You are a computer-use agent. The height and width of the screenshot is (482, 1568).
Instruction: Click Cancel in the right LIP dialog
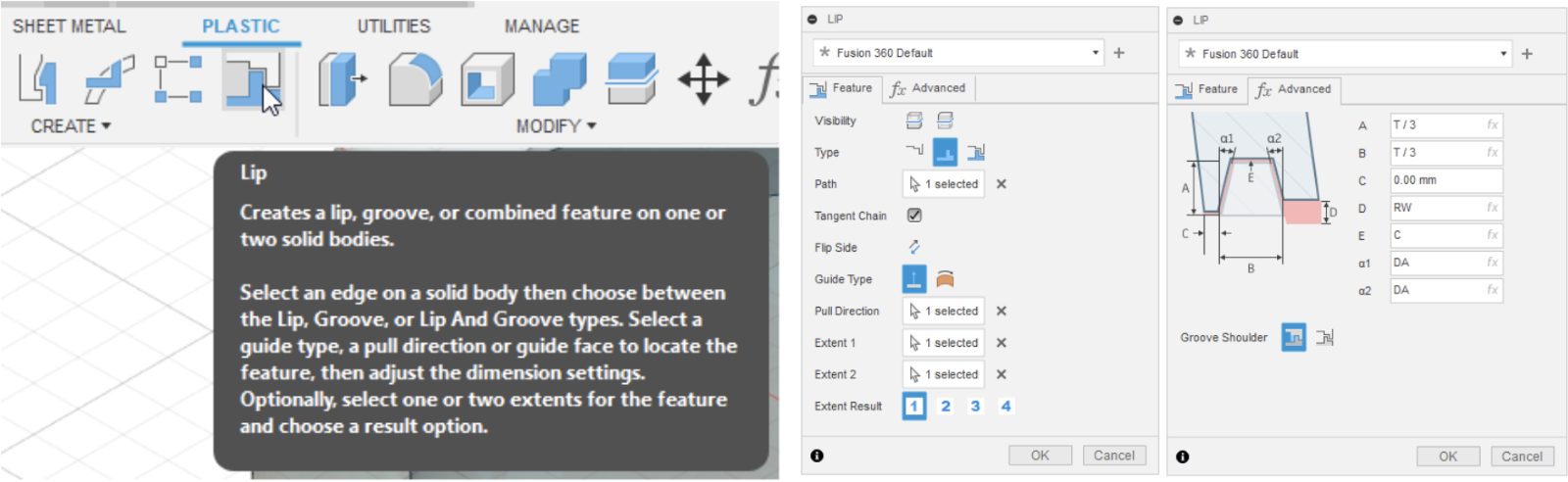pyautogui.click(x=1522, y=457)
